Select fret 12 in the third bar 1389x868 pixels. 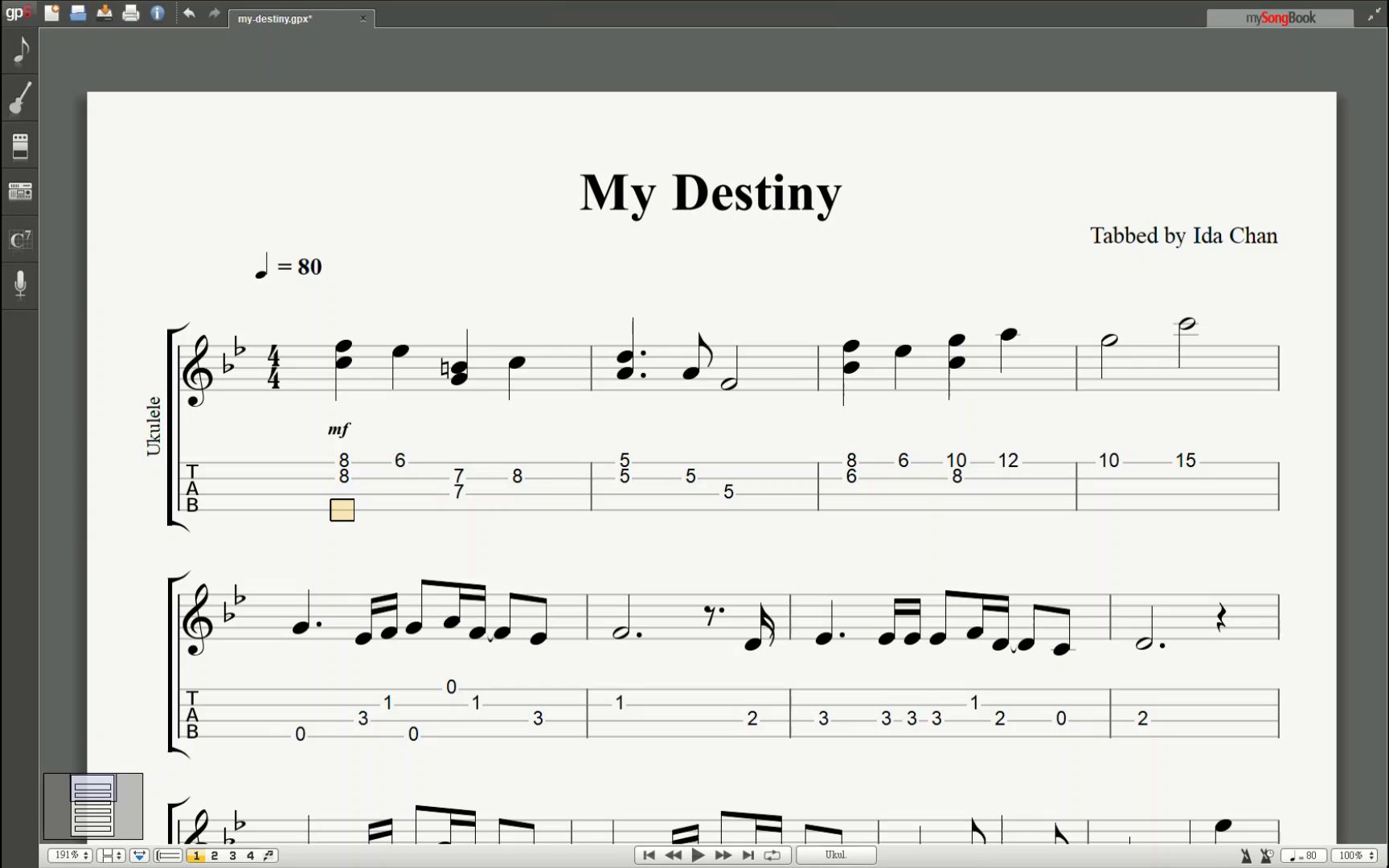(x=1008, y=461)
